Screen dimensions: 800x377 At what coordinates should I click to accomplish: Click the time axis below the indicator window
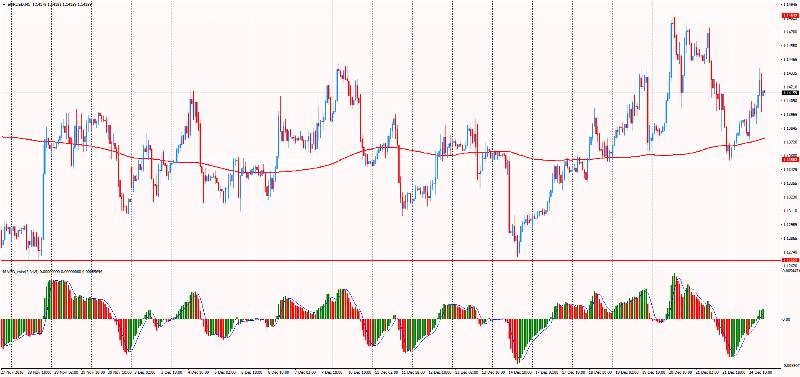(390, 371)
